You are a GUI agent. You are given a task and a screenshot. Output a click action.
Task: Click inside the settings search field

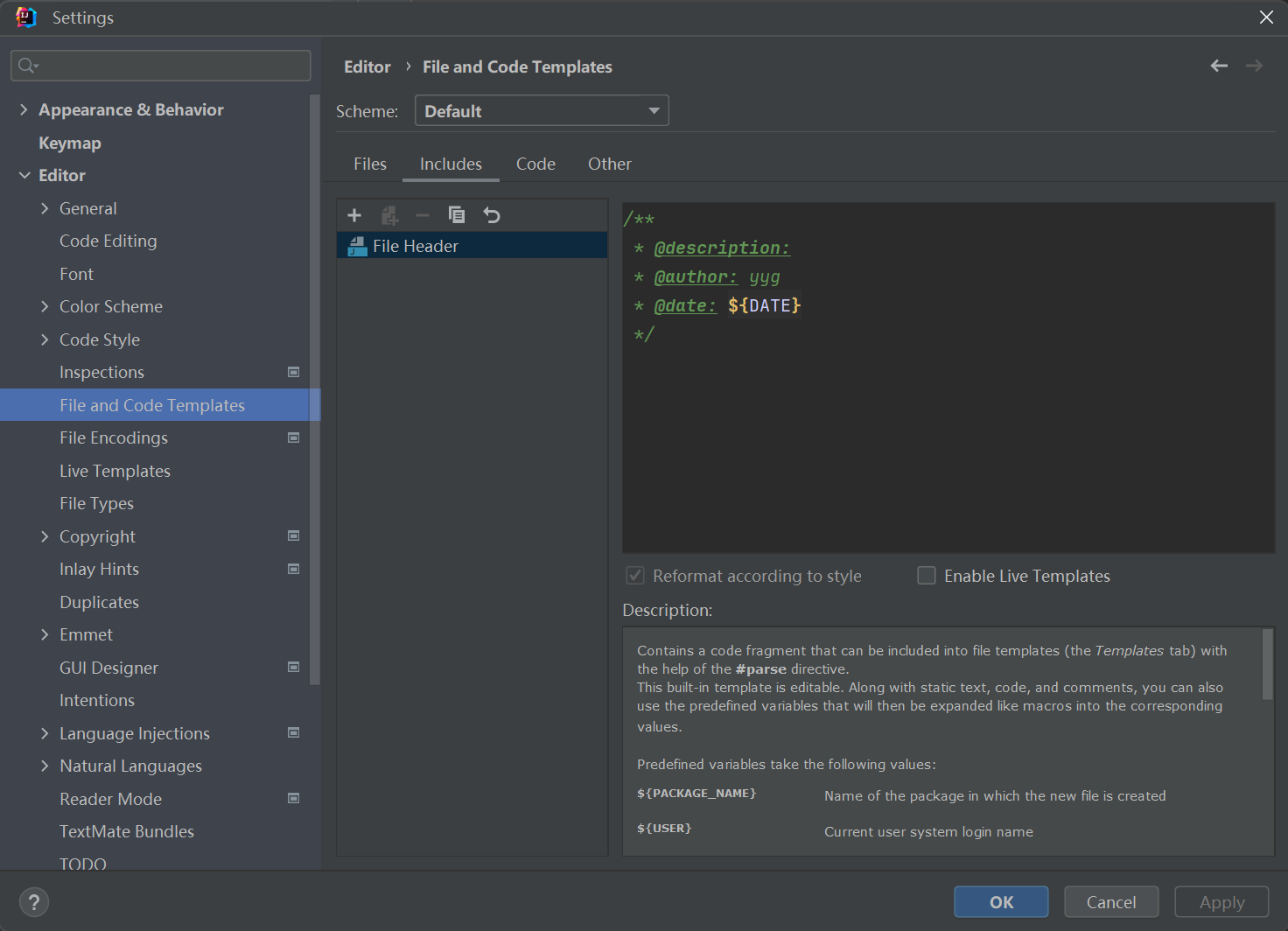(161, 66)
